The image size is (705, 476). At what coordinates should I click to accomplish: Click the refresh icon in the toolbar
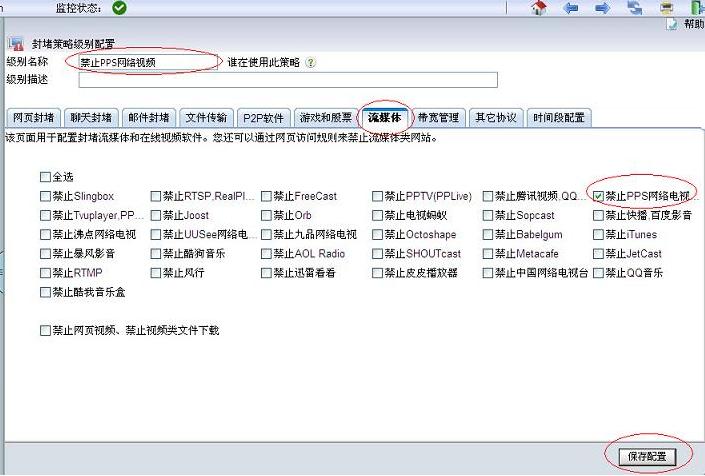pyautogui.click(x=635, y=8)
